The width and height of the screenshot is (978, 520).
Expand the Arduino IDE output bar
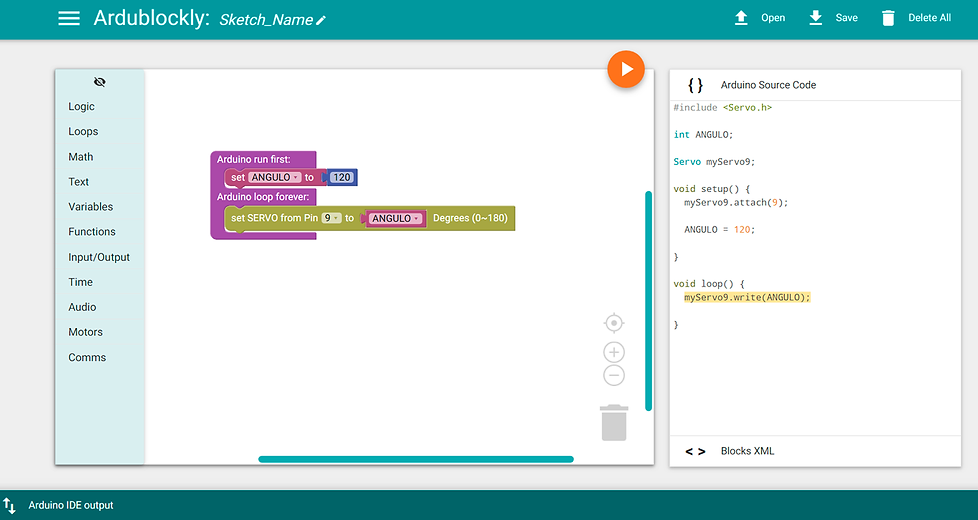click(489, 505)
